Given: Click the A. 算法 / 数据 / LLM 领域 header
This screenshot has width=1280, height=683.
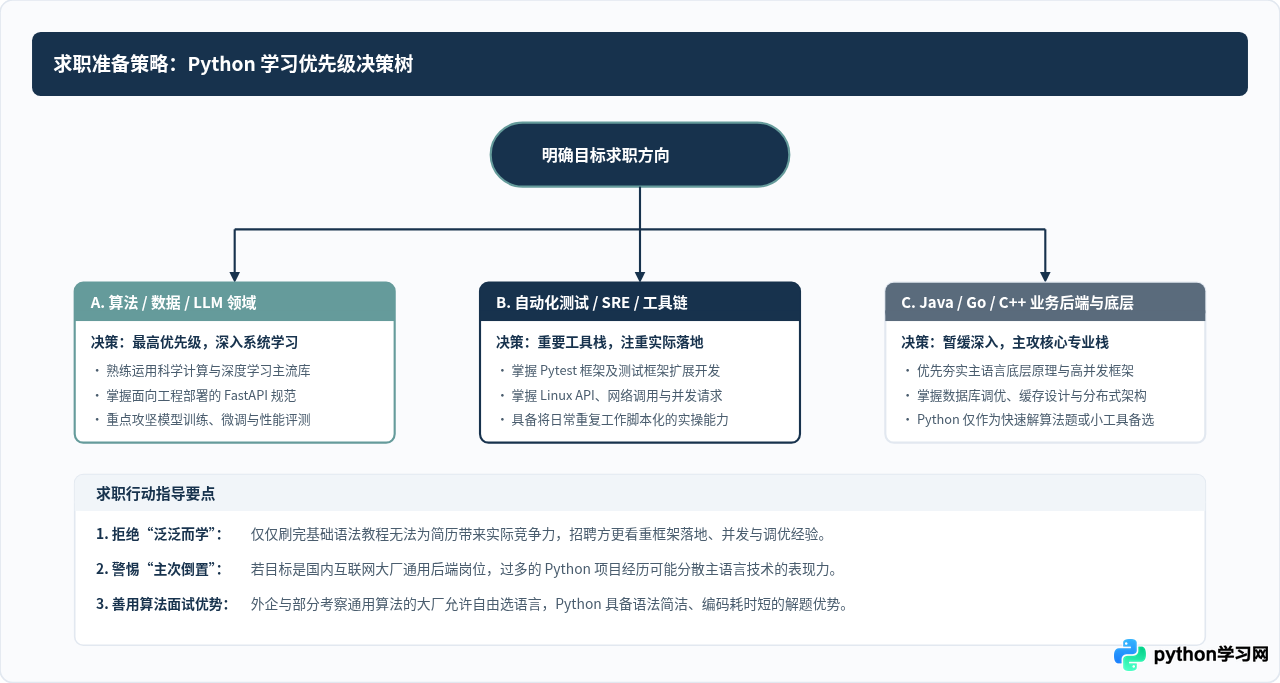Looking at the screenshot, I should [x=235, y=302].
